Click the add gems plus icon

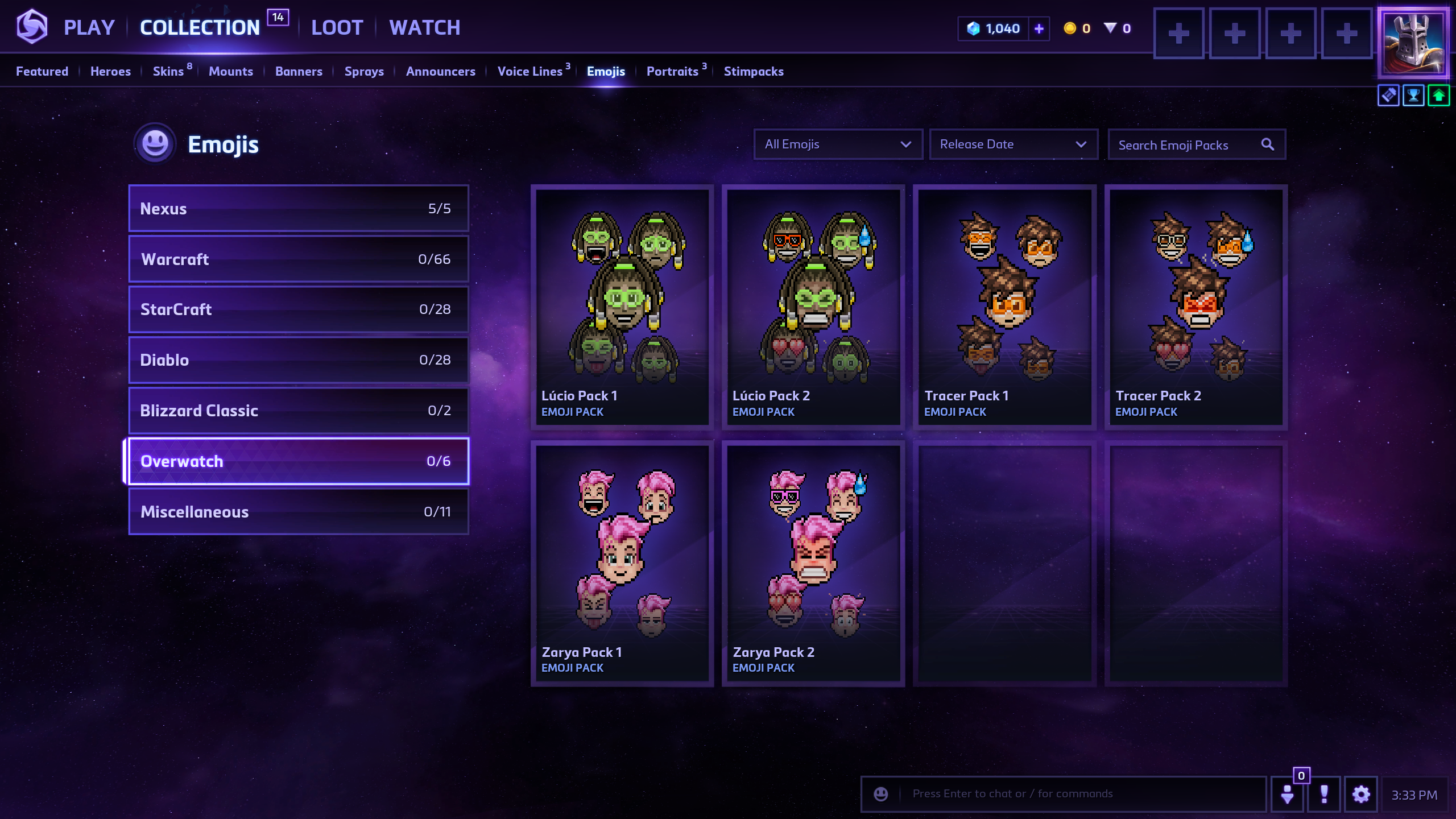pyautogui.click(x=1039, y=28)
